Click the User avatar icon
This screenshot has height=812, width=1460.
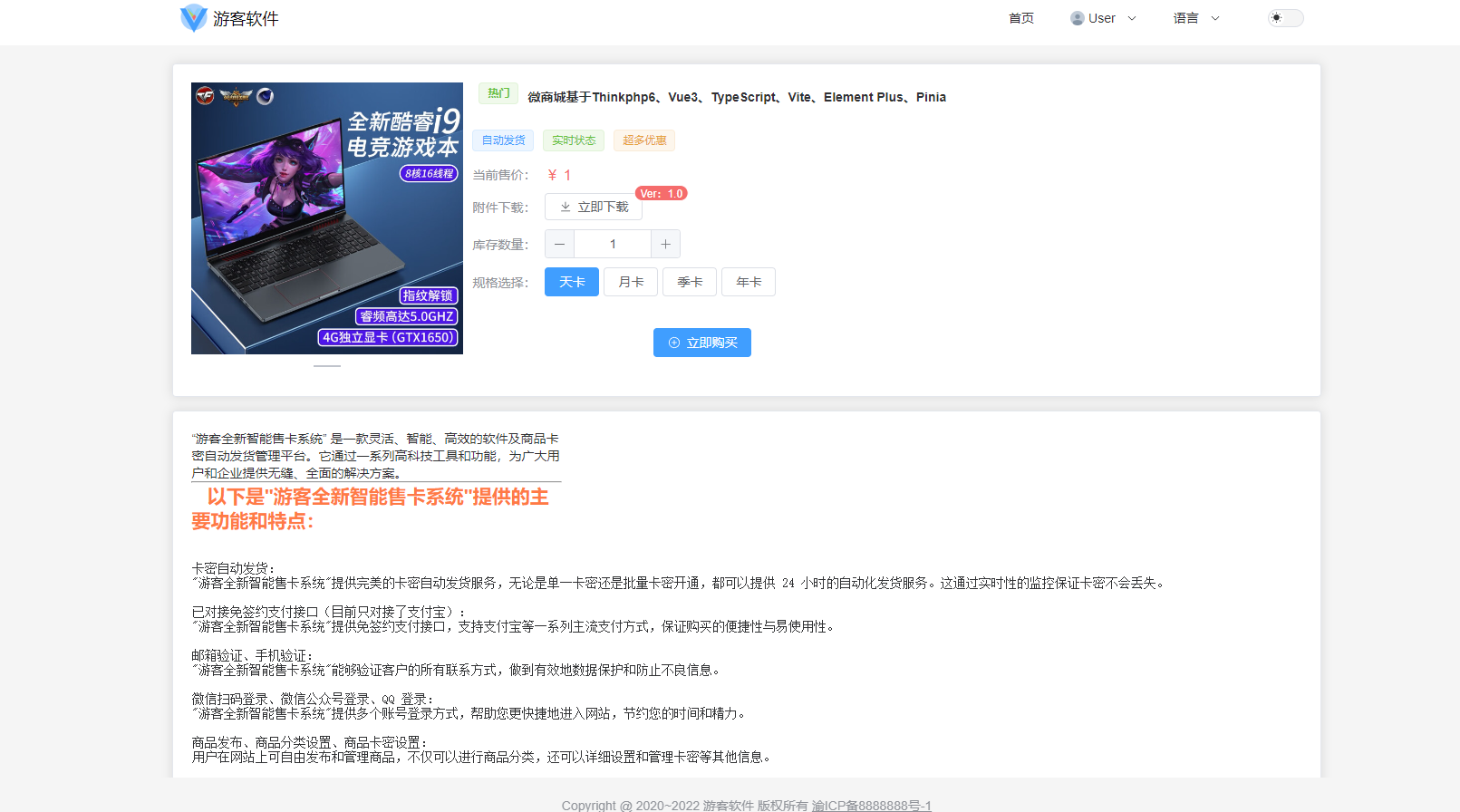[x=1077, y=18]
